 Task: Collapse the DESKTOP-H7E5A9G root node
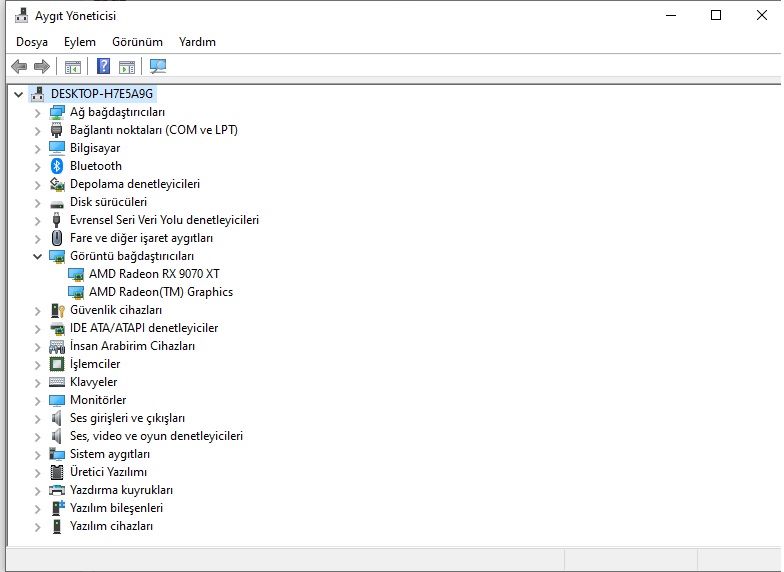click(19, 94)
